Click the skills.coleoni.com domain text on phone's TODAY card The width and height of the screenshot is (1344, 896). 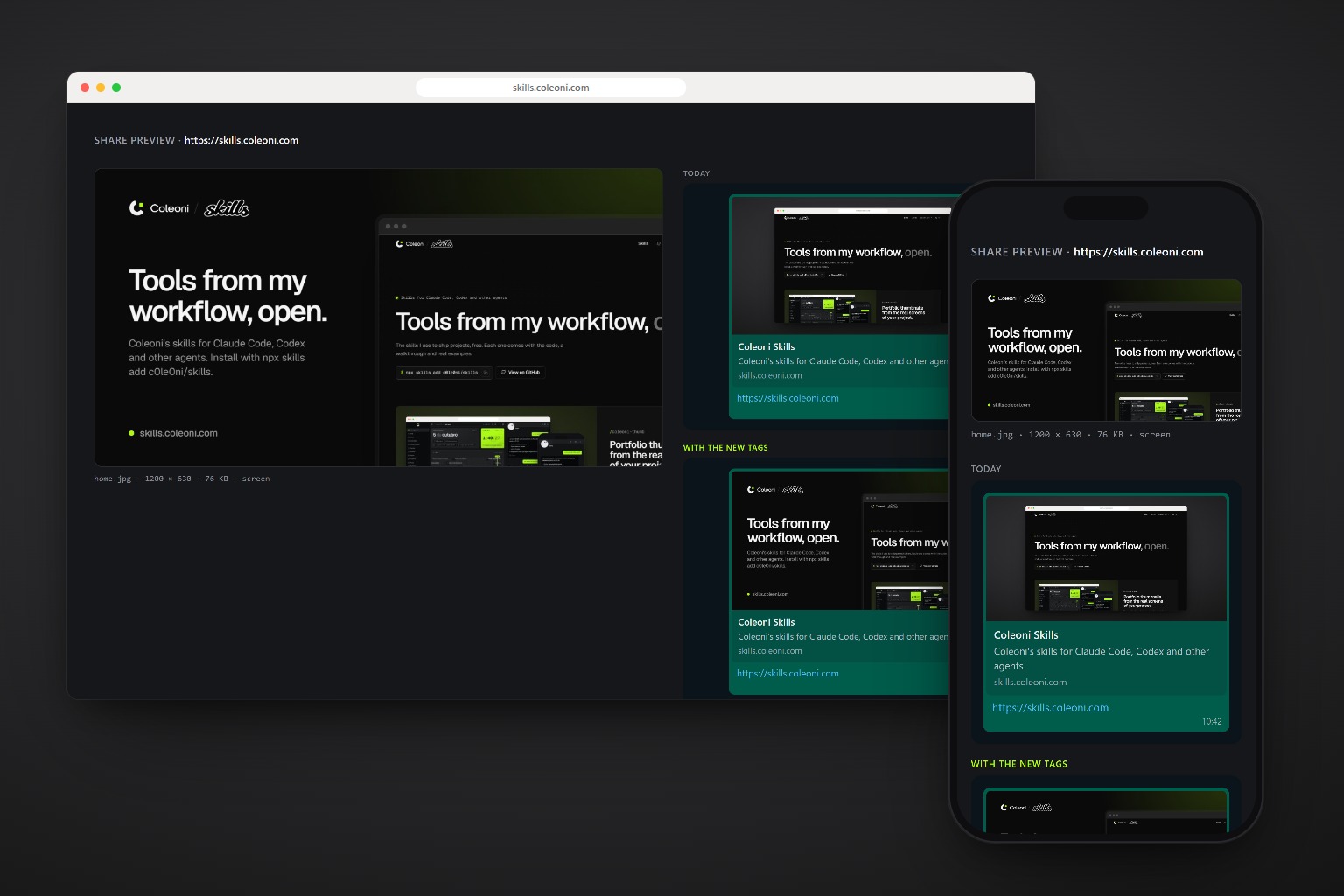click(x=1031, y=682)
